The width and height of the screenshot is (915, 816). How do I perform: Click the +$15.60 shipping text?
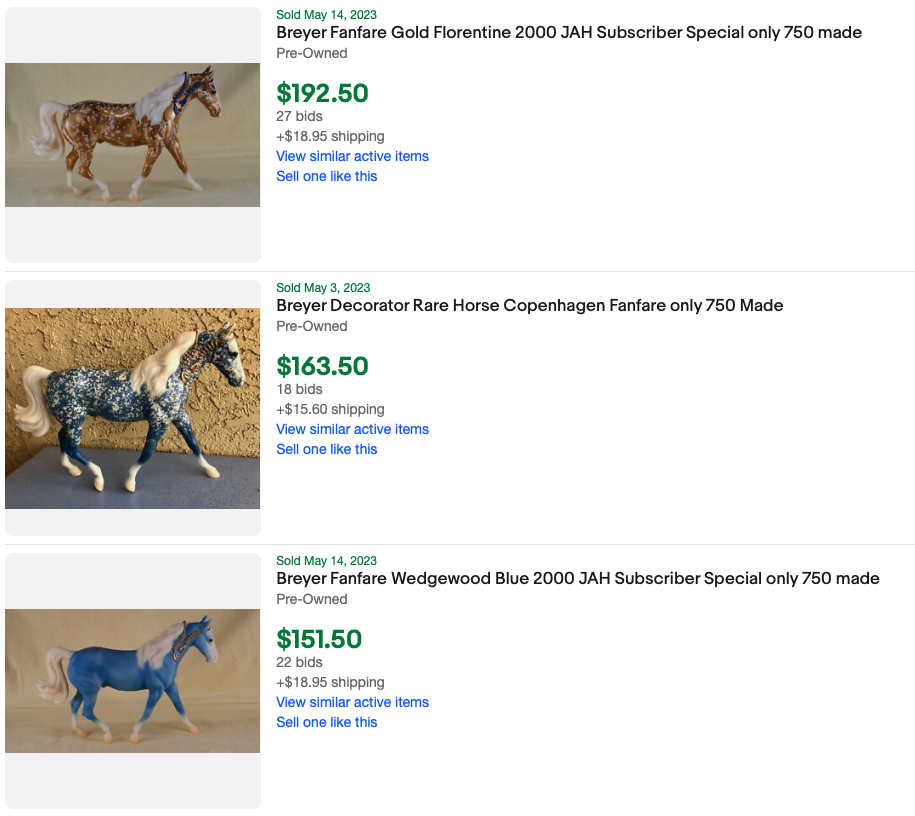(x=330, y=409)
